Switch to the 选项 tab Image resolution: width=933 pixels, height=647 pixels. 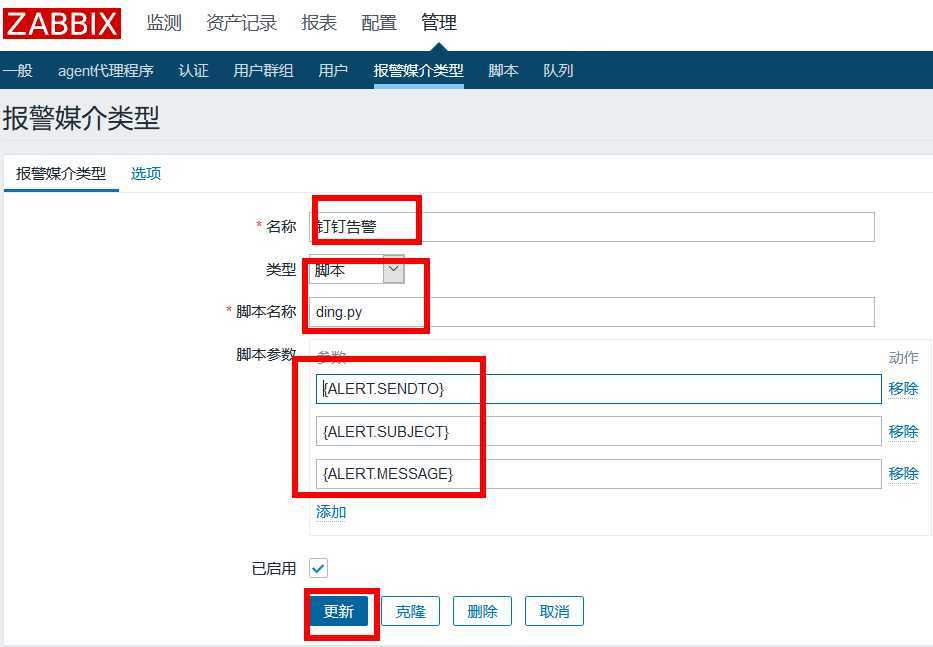145,173
